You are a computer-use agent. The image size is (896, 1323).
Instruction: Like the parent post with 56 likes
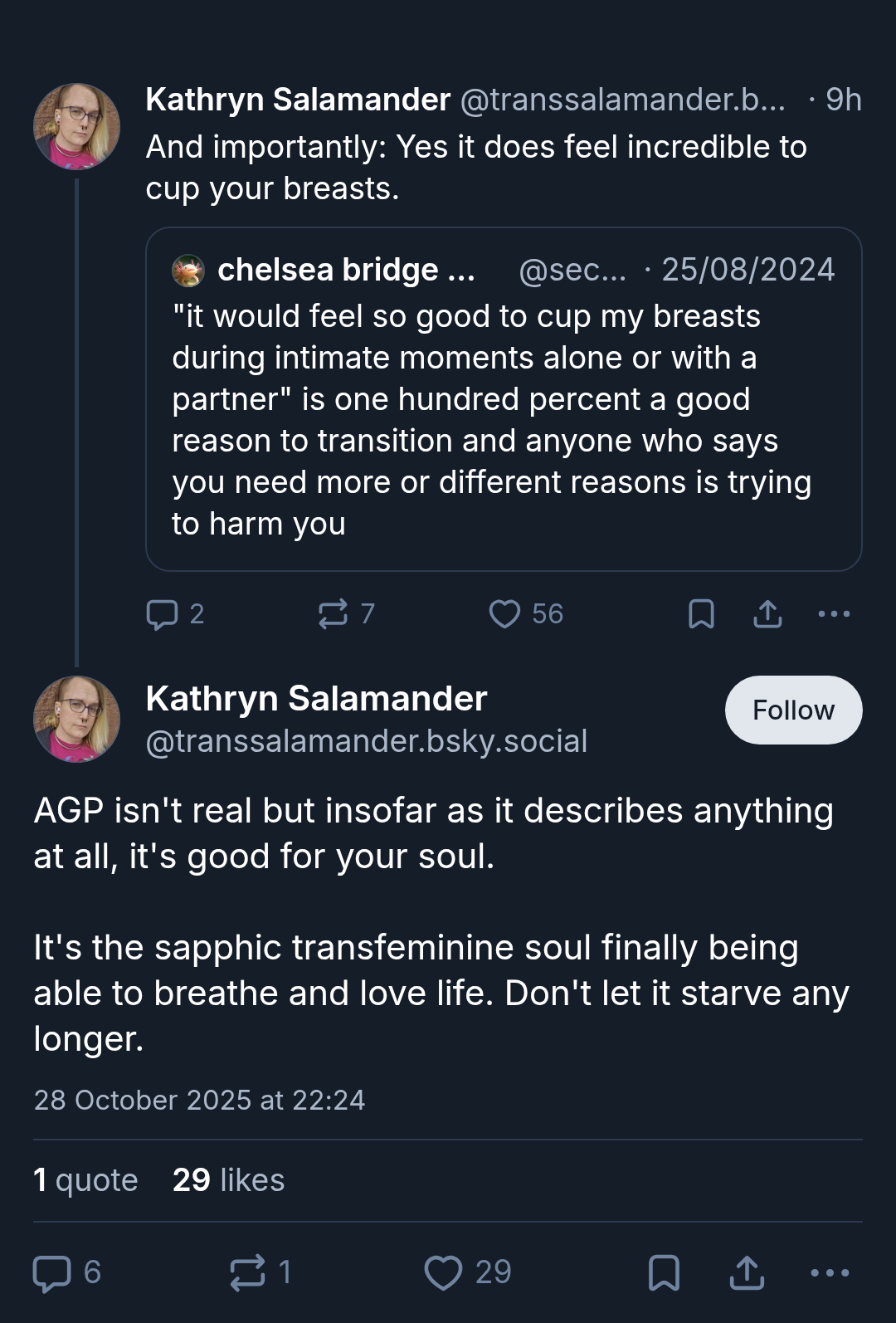(x=525, y=614)
